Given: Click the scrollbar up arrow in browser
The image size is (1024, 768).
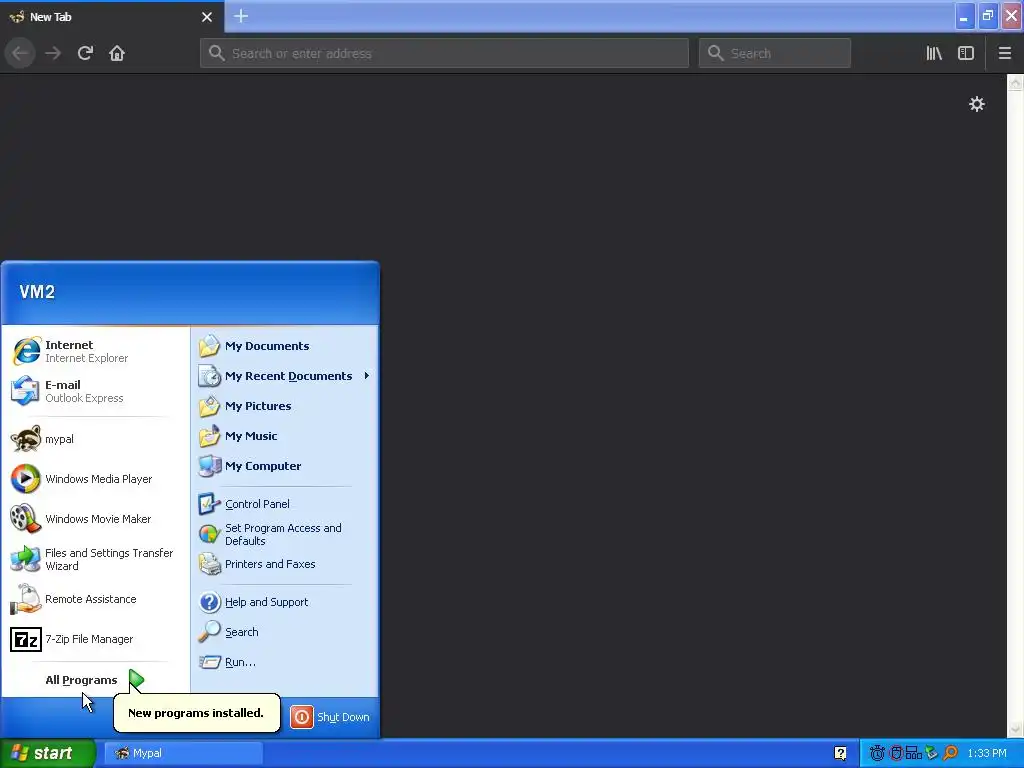Looking at the screenshot, I should [1015, 83].
